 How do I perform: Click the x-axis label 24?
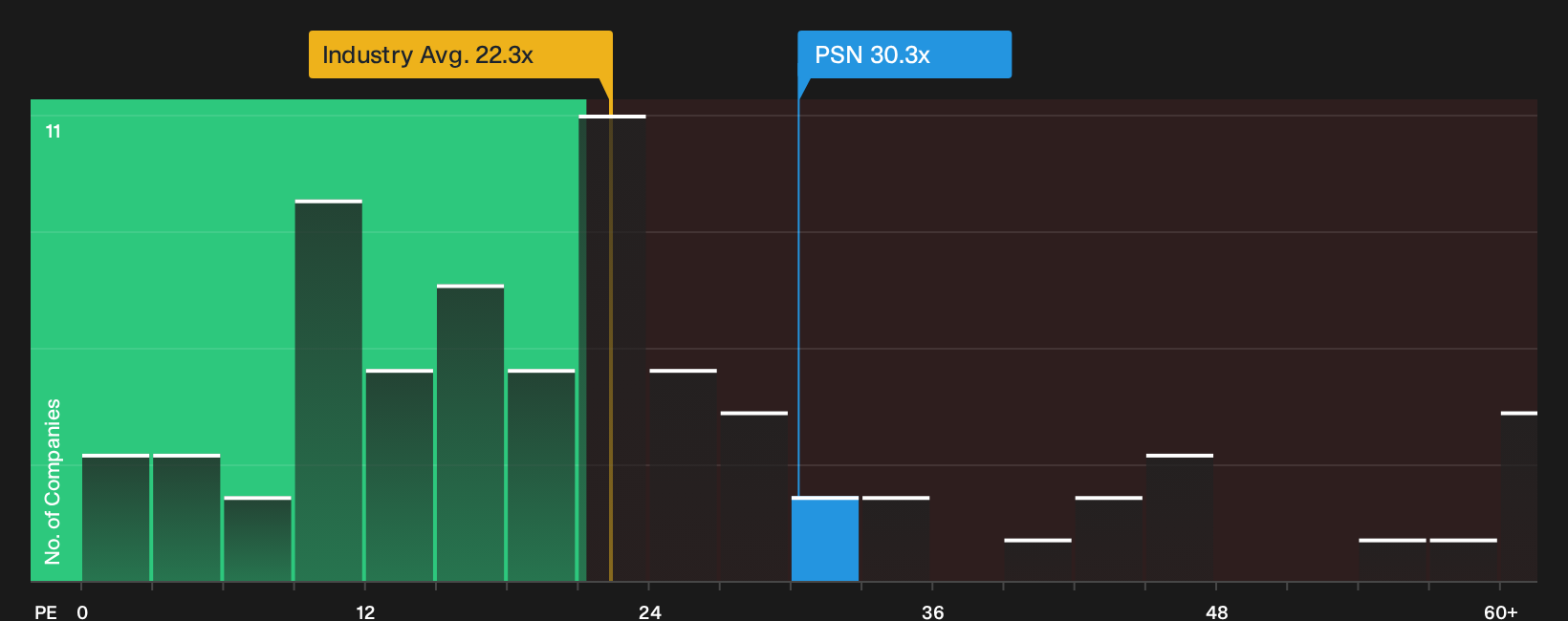point(650,611)
